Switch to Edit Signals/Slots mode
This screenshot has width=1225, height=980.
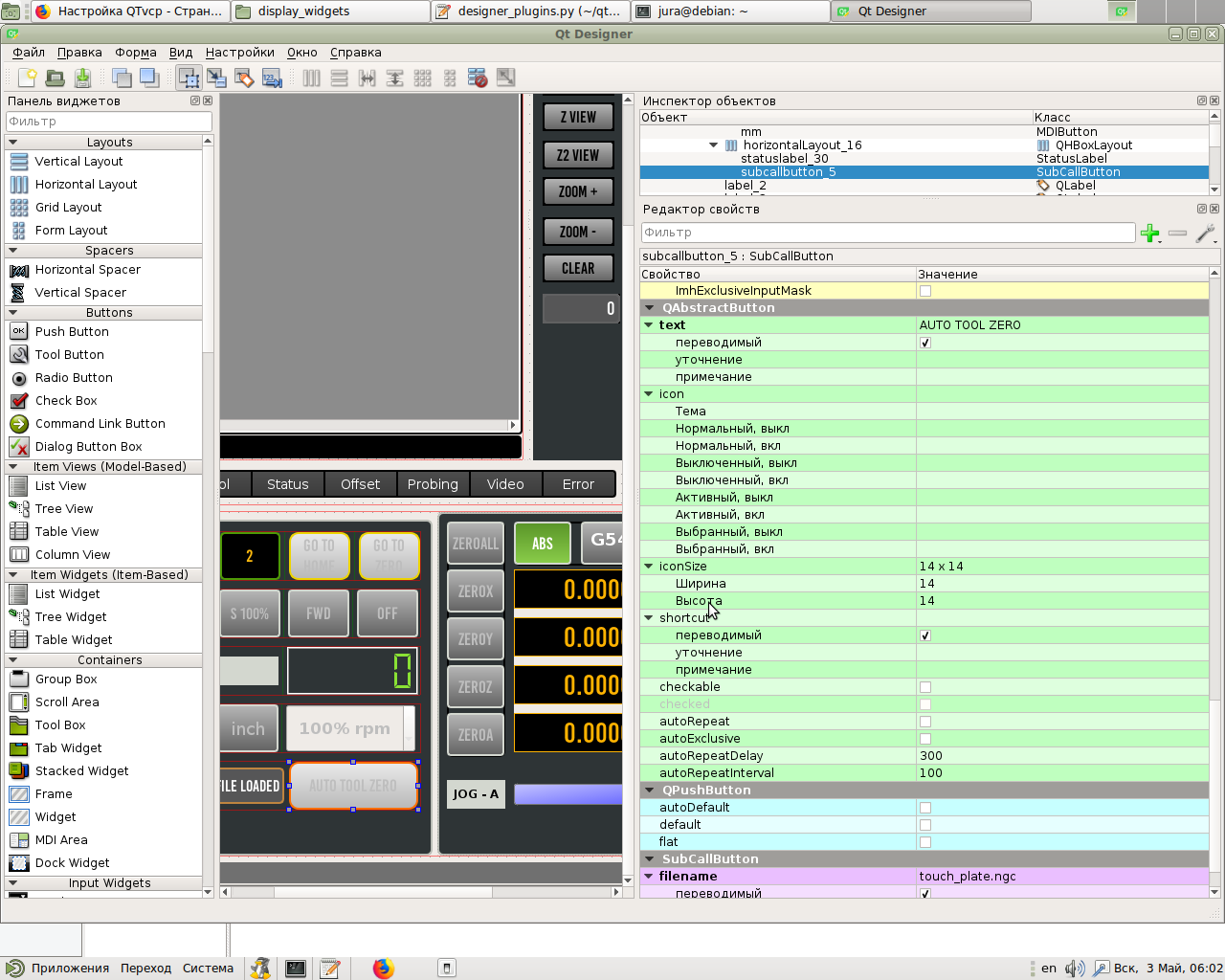[216, 78]
